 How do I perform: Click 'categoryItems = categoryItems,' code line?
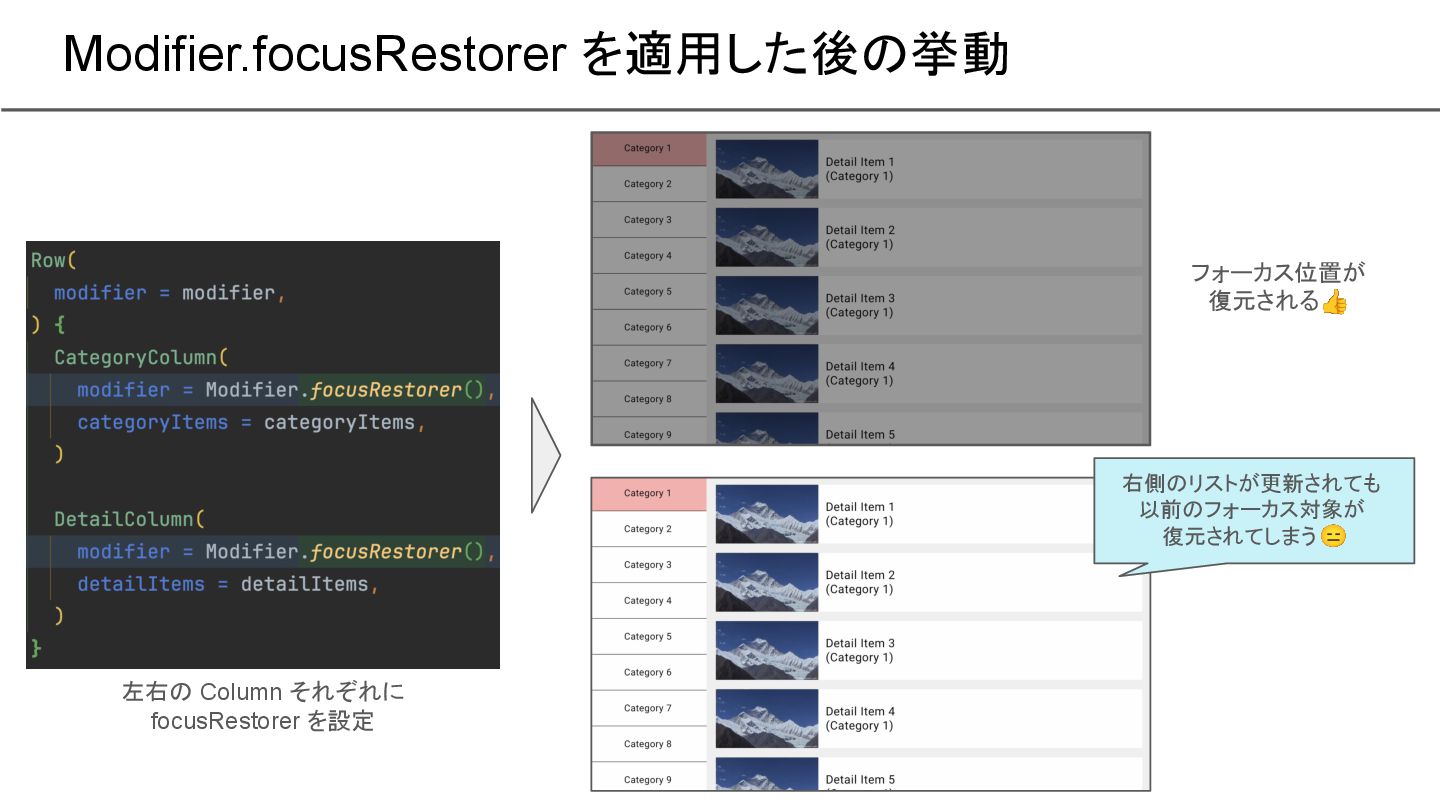252,422
